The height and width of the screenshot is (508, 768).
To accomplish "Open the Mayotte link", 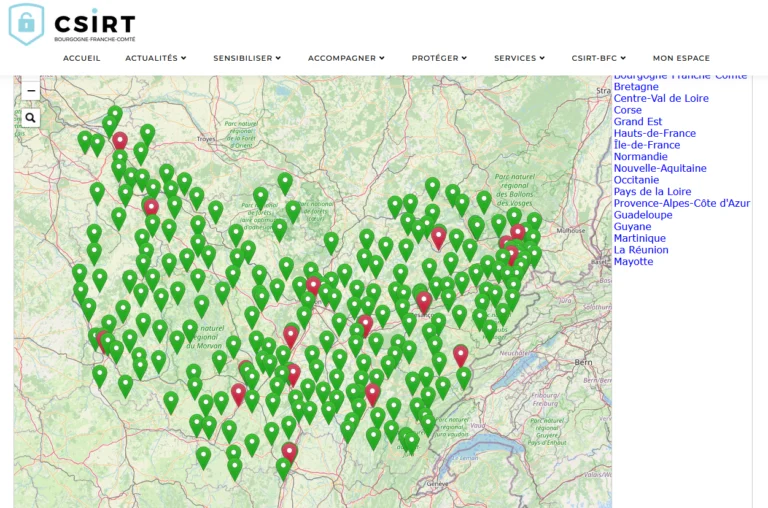I will coord(633,262).
